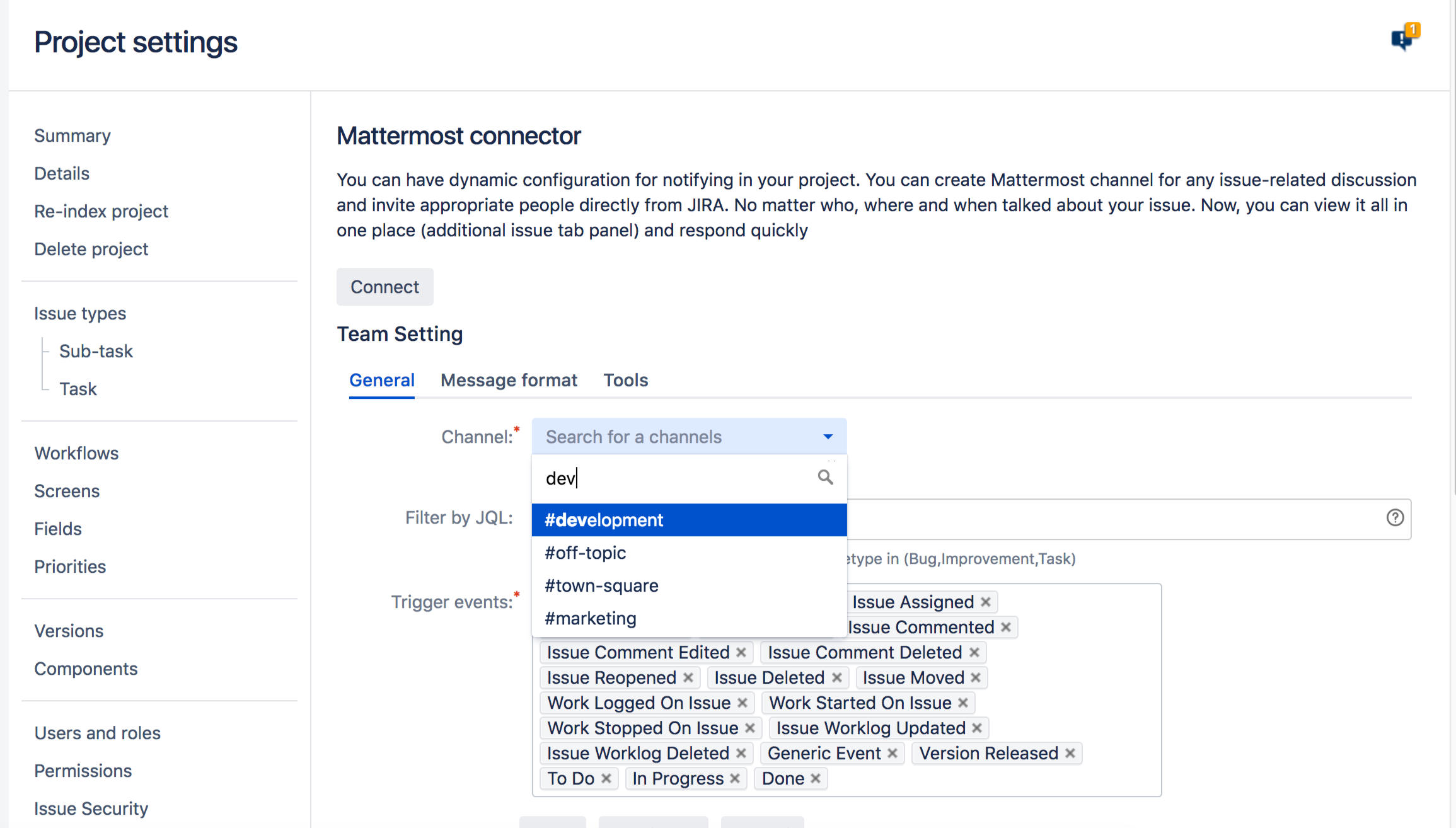
Task: Remove the In Progress trigger event
Action: click(x=734, y=778)
